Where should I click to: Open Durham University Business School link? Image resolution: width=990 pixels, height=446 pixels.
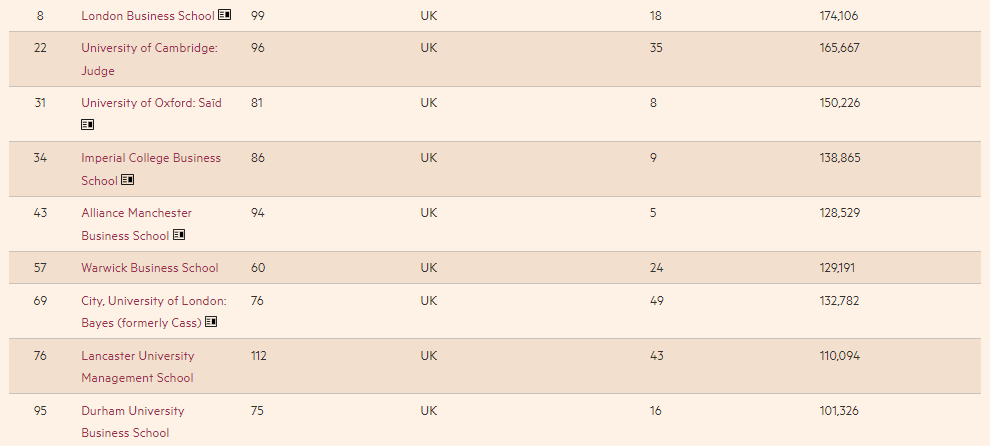pyautogui.click(x=133, y=421)
